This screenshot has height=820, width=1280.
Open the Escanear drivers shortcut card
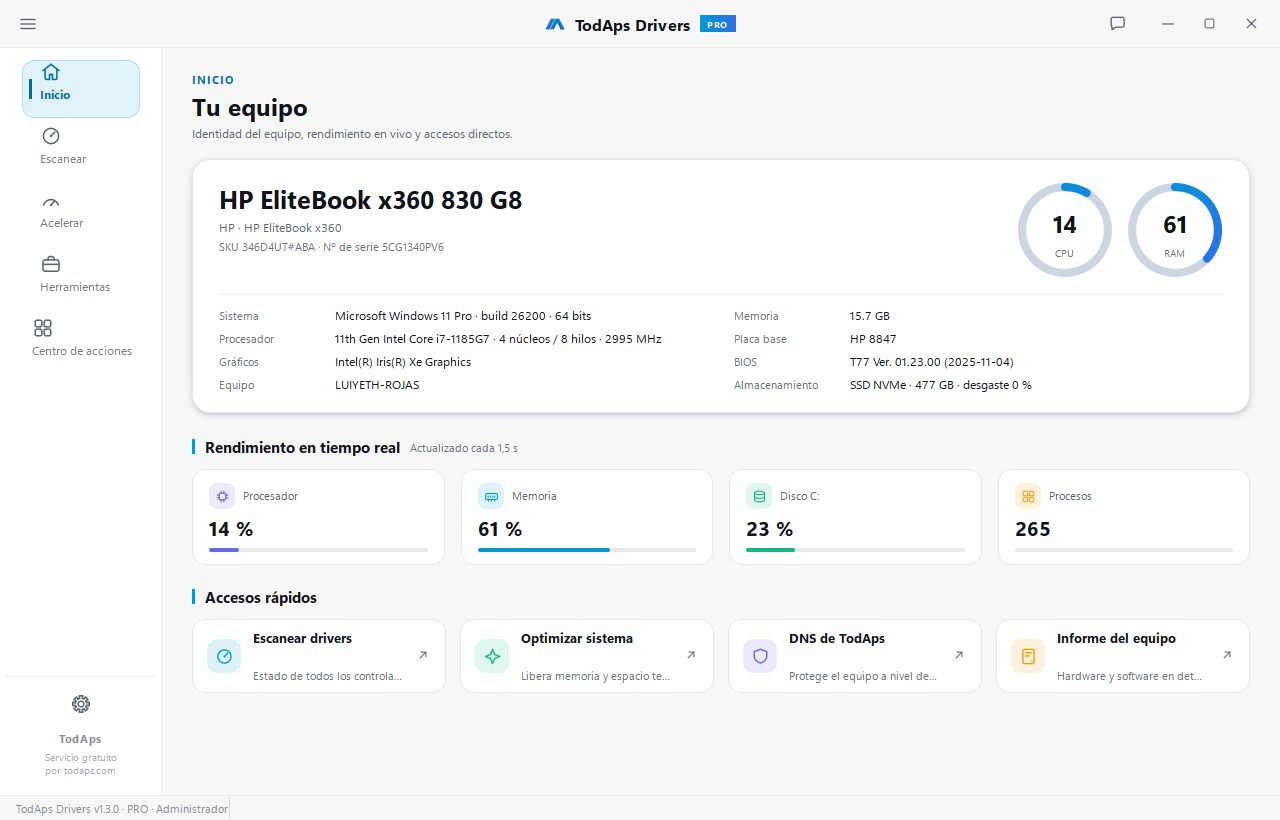[x=319, y=656]
